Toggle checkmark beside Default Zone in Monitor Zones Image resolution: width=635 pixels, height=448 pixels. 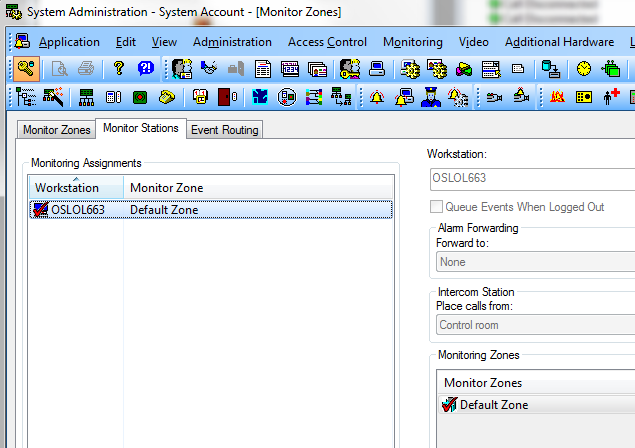(450, 405)
